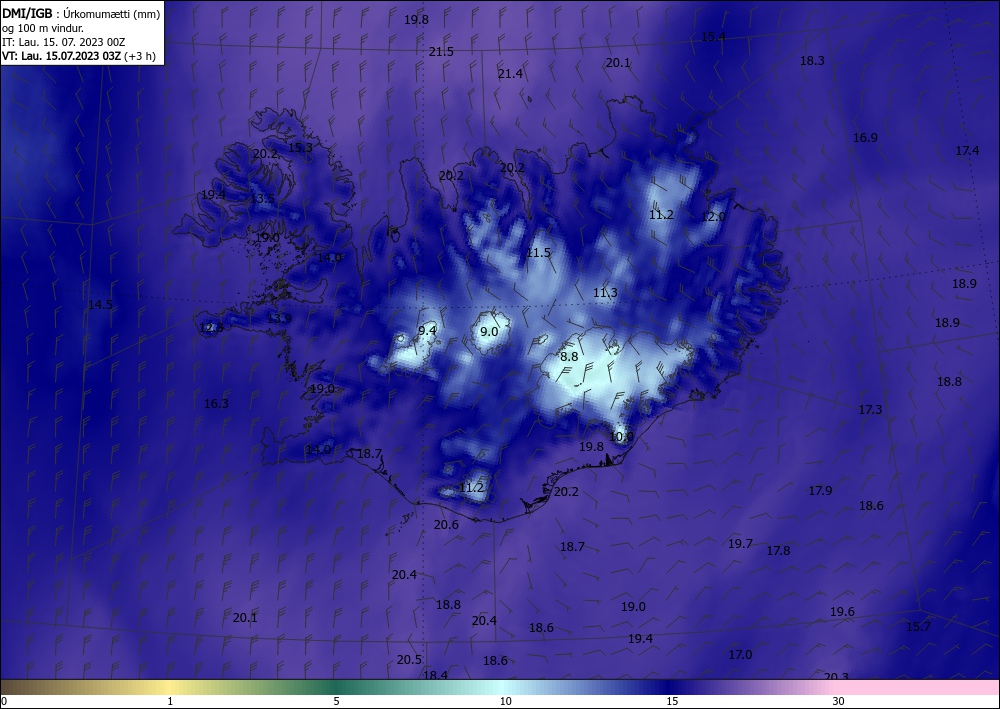Click the title text 'DMI/IGB : Úrkomumætti (mm)'
The image size is (1000, 709).
pos(81,14)
